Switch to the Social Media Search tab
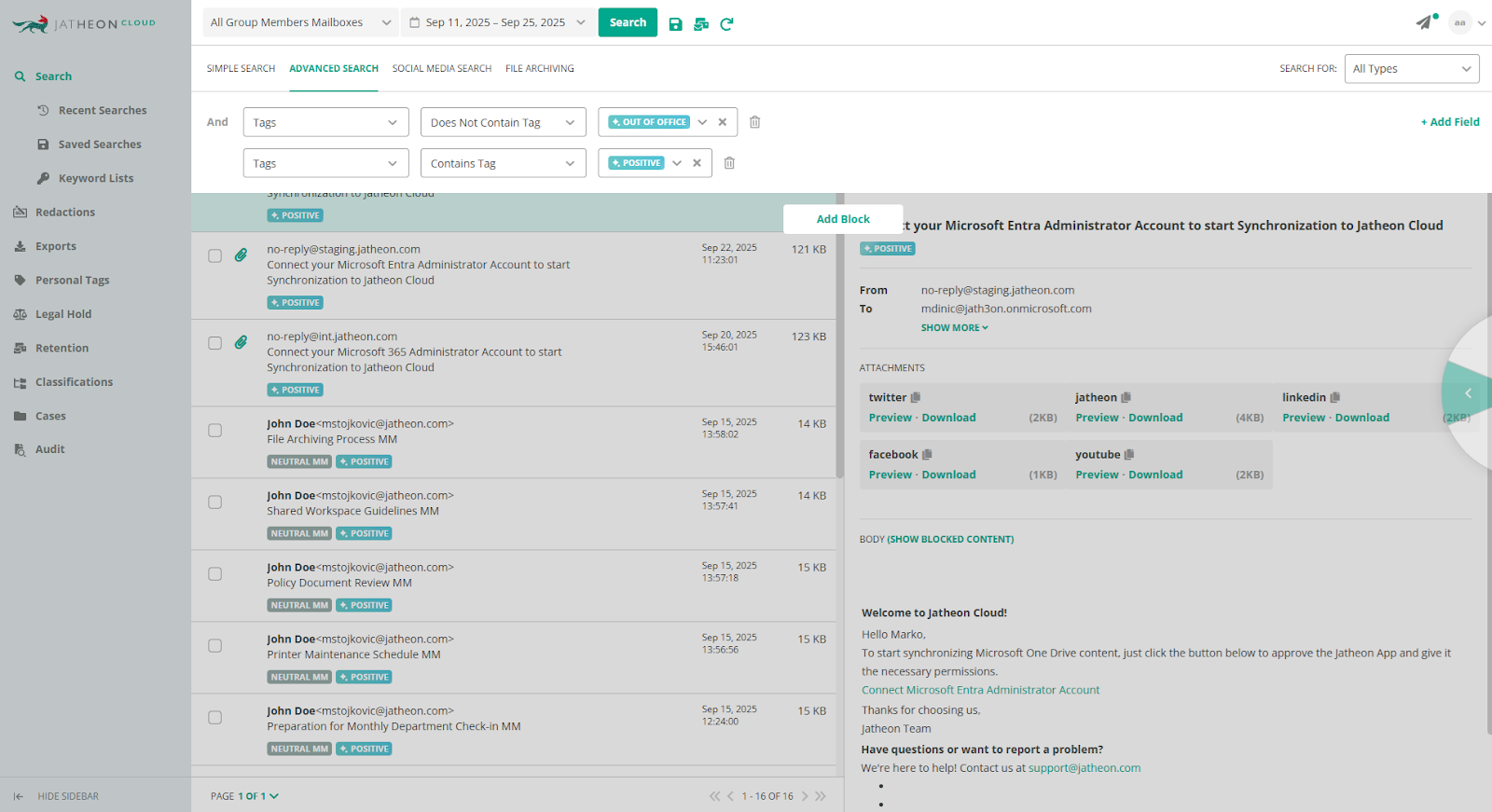 [x=442, y=69]
